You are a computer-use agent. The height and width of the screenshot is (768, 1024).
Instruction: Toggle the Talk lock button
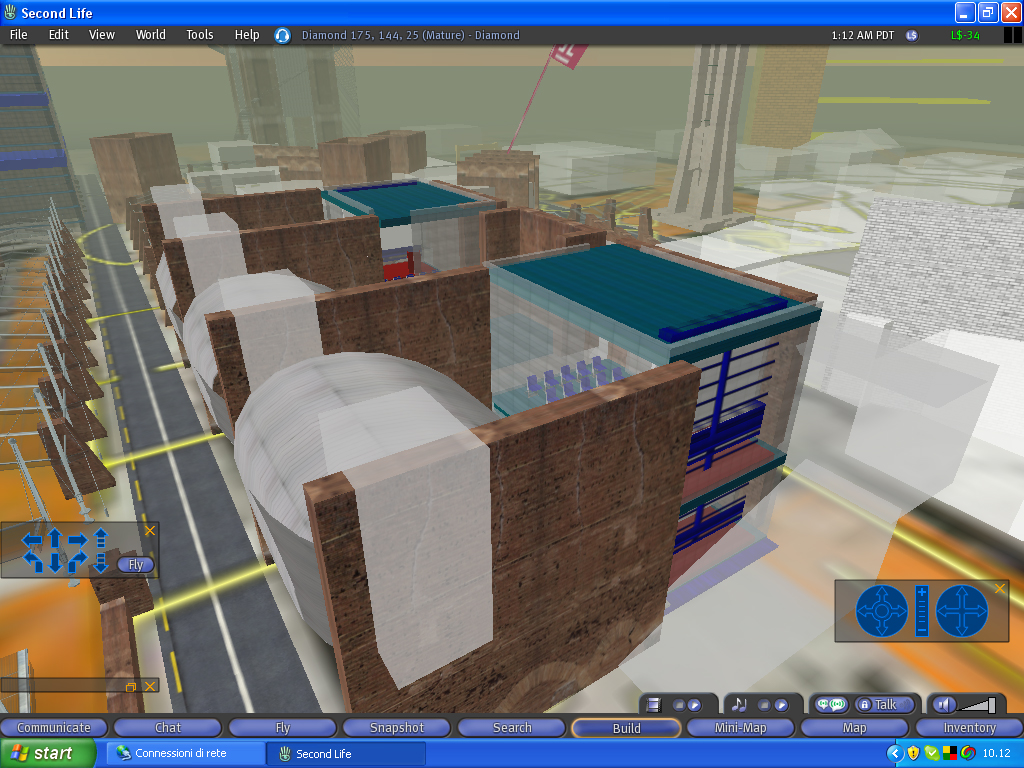864,705
